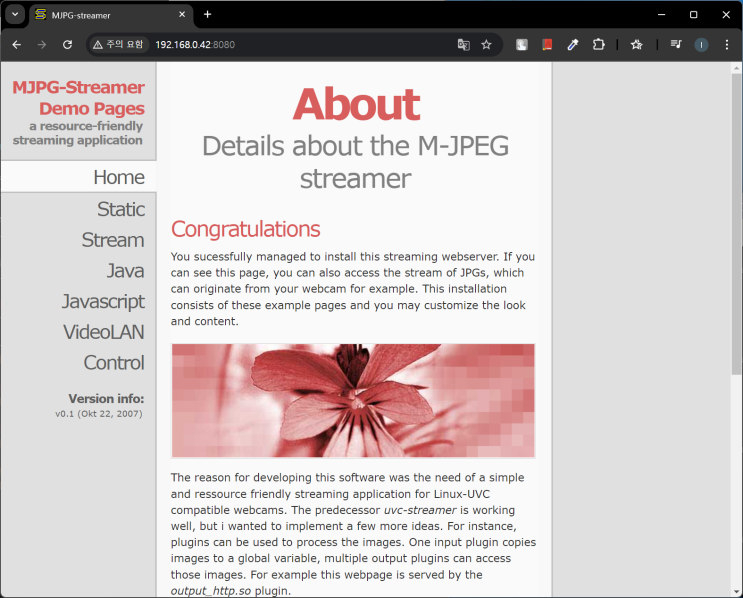Open the not-secure site warning badge

118,45
